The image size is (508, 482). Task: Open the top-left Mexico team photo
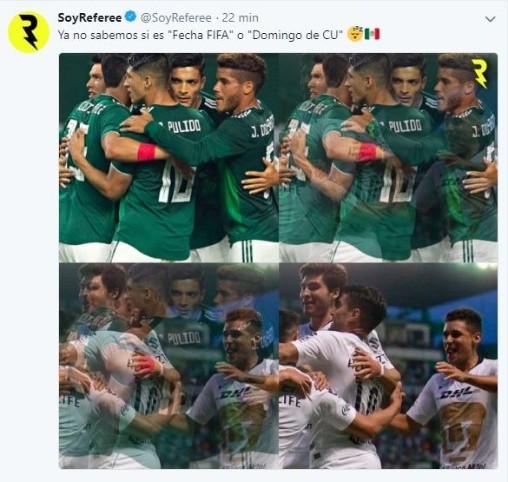point(169,158)
